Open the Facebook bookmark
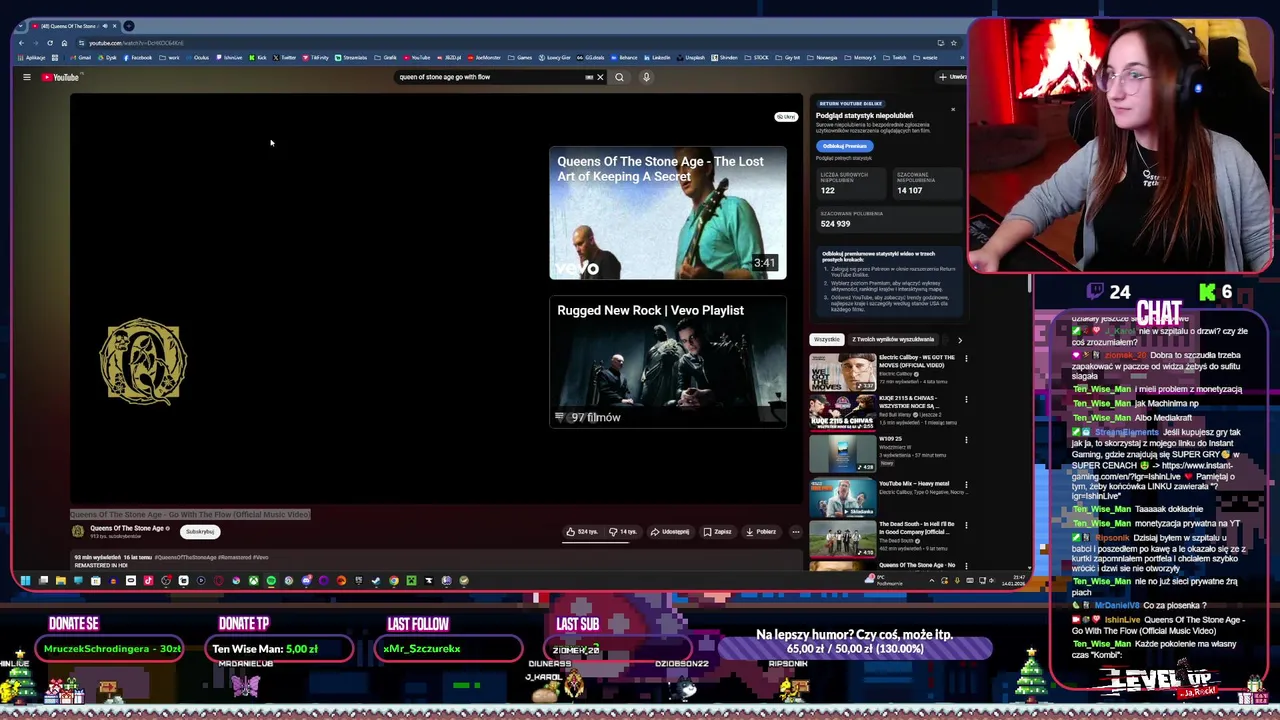The height and width of the screenshot is (720, 1280). click(138, 58)
